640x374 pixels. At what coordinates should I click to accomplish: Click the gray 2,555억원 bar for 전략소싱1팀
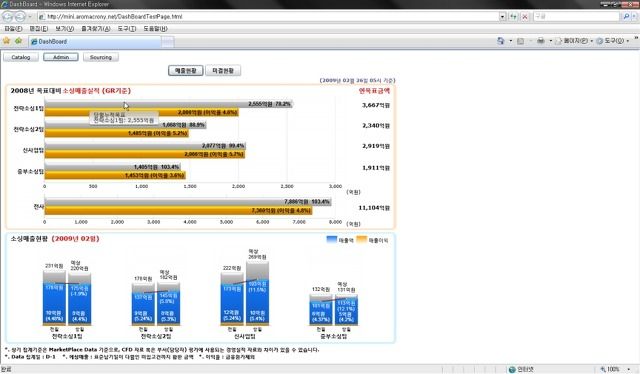tap(169, 104)
